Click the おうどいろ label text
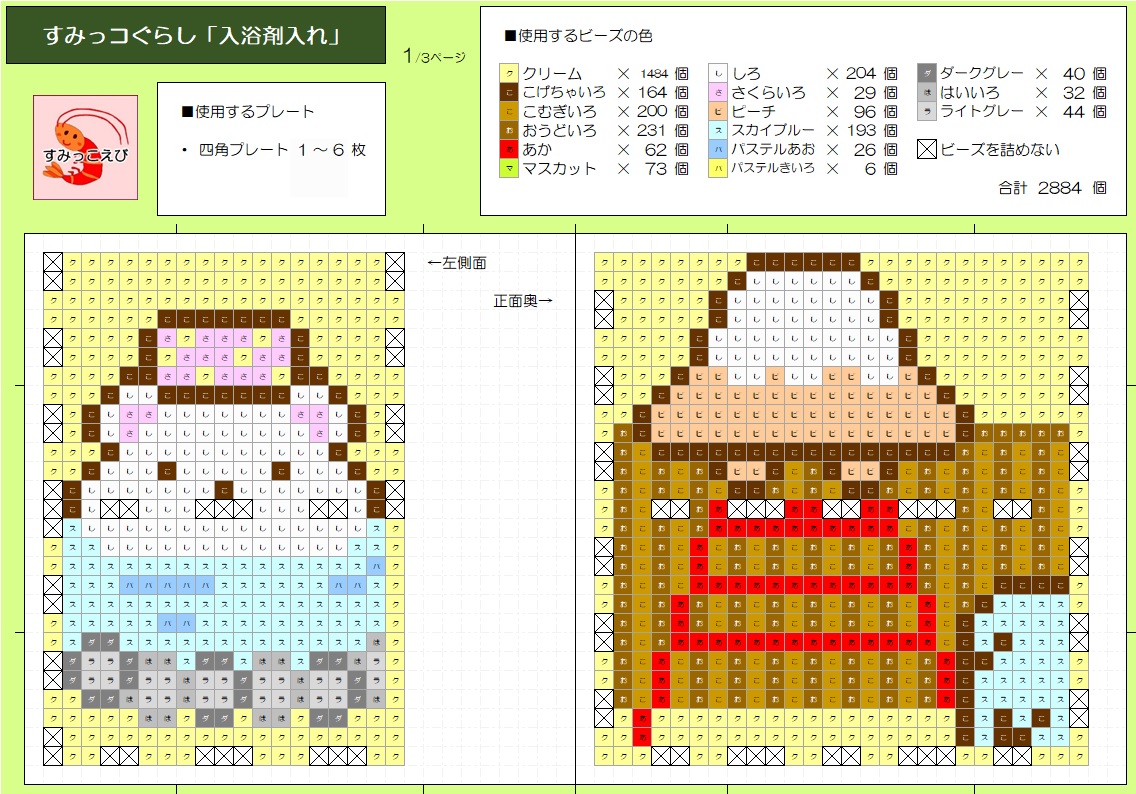Screen dimensions: 1136x794 (x=559, y=130)
